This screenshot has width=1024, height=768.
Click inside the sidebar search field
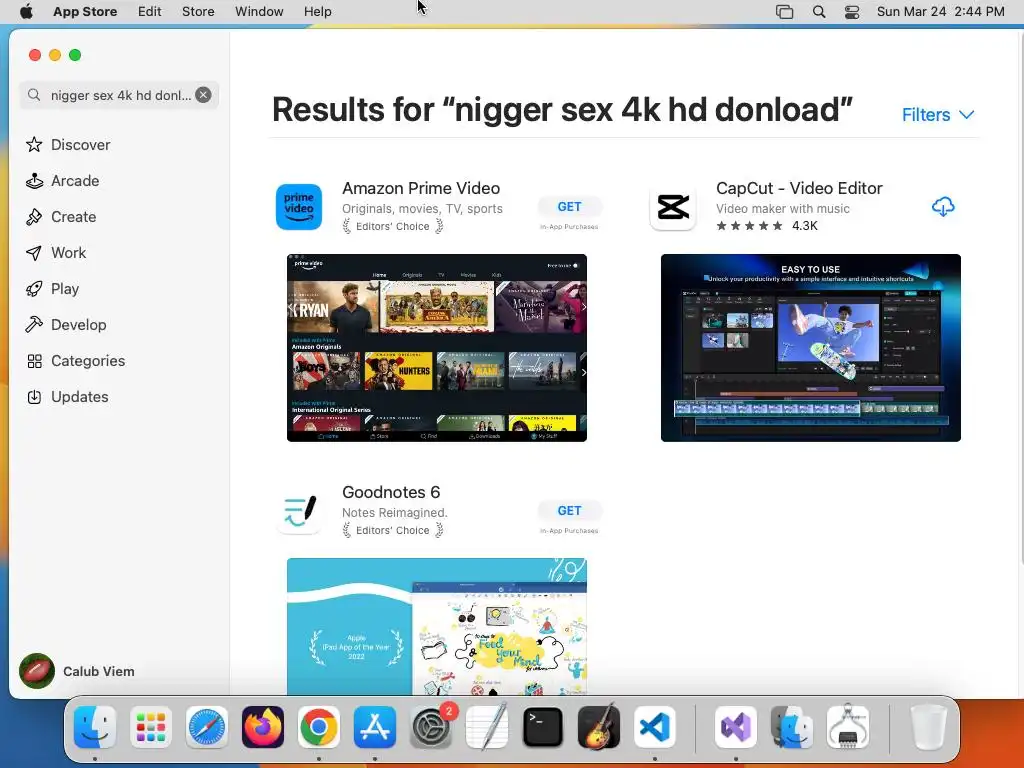pos(120,95)
